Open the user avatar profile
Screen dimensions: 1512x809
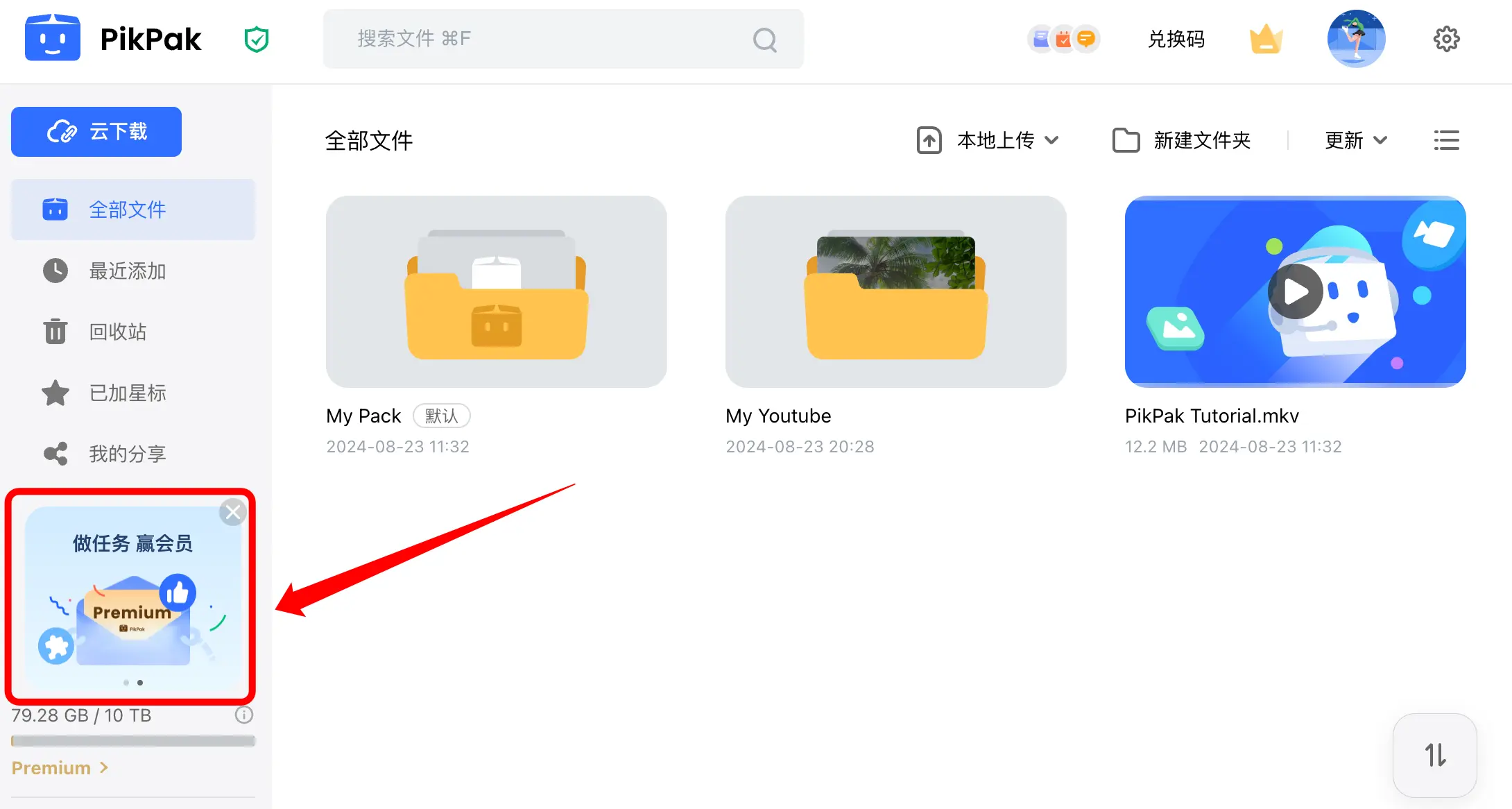(1357, 39)
